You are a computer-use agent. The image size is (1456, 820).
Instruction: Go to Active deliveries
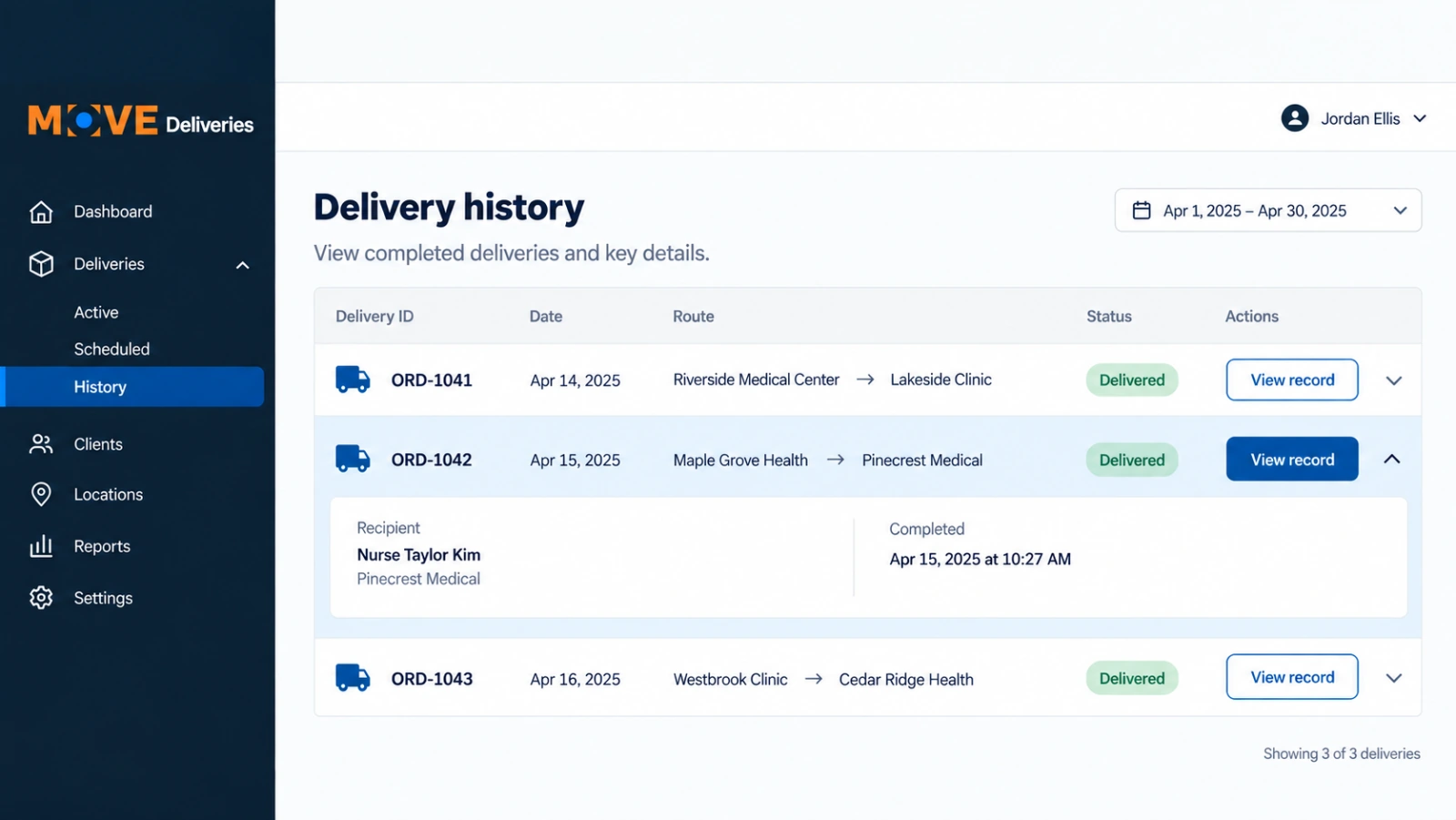[x=96, y=312]
